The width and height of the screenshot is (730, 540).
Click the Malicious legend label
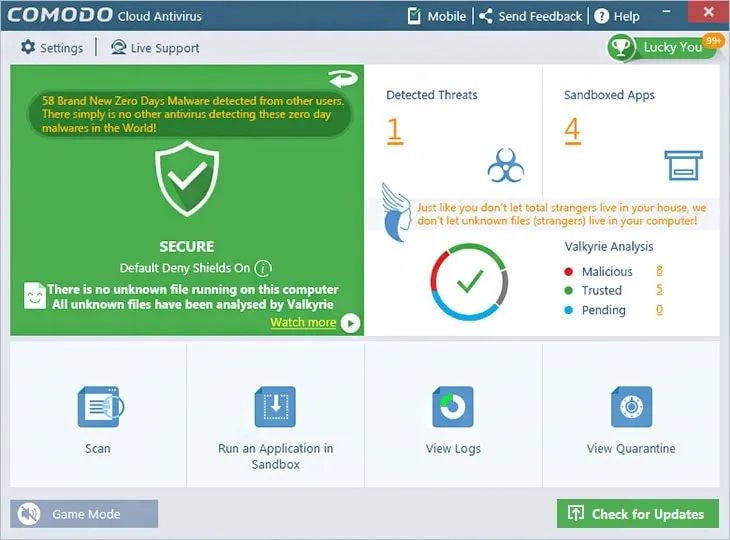point(607,271)
